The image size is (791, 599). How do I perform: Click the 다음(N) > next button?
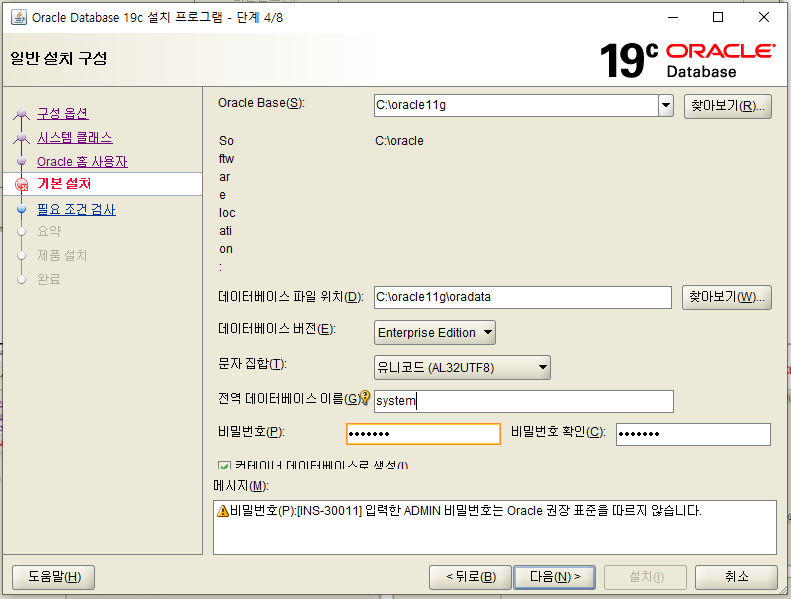[x=554, y=577]
